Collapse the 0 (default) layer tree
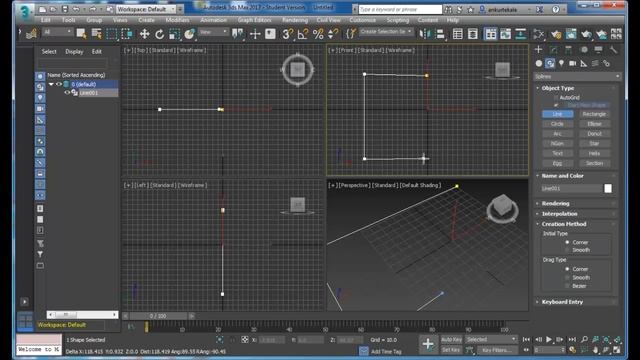The height and width of the screenshot is (360, 640). [51, 84]
